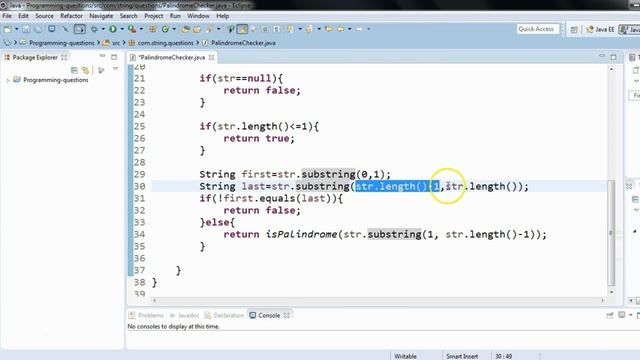Switch to the Javadoc tab
Image resolution: width=640 pixels, height=360 pixels.
coord(184,316)
